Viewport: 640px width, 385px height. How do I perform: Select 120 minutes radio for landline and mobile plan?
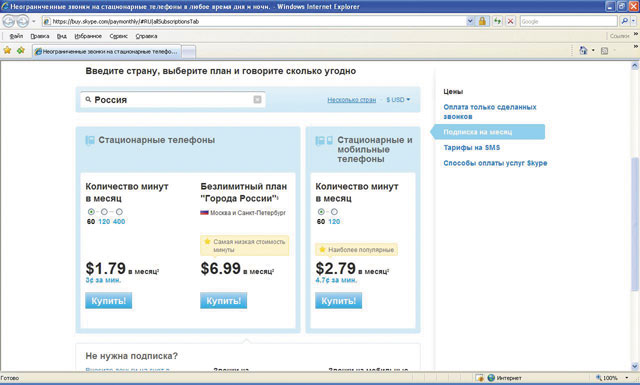[x=334, y=211]
